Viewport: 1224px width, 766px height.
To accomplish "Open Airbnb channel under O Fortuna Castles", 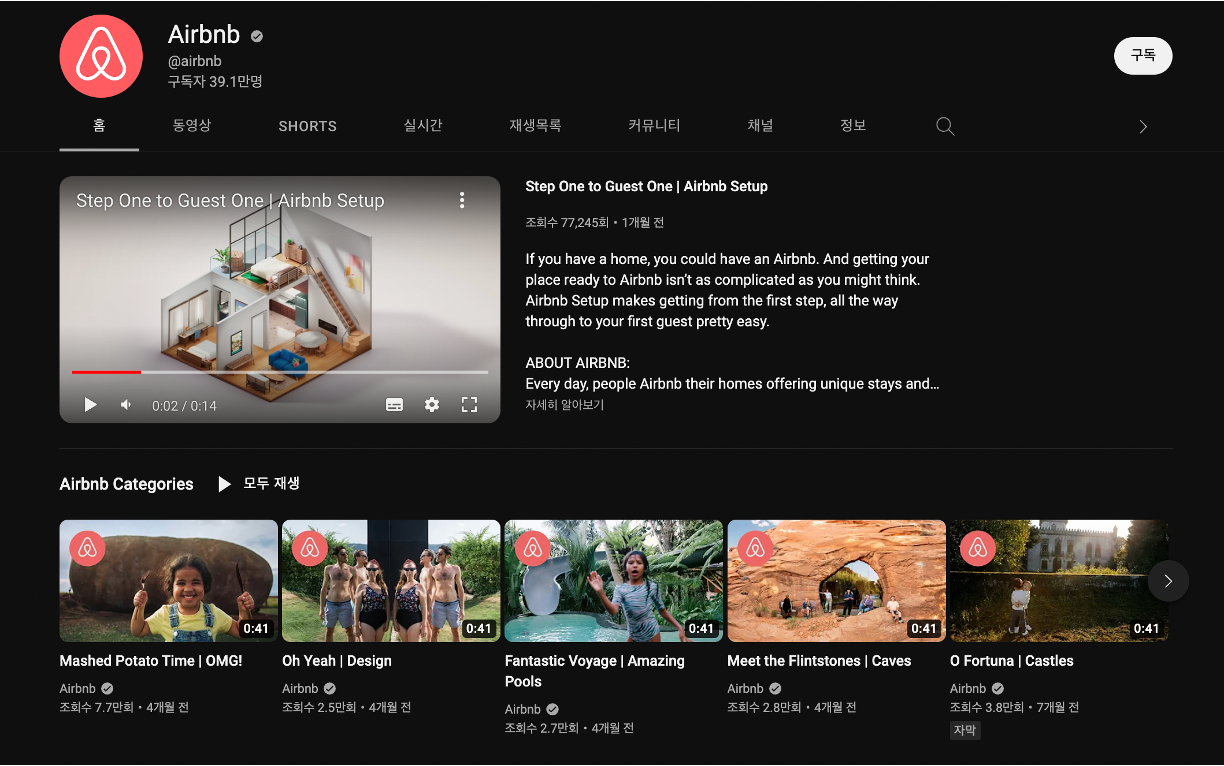I will 968,688.
